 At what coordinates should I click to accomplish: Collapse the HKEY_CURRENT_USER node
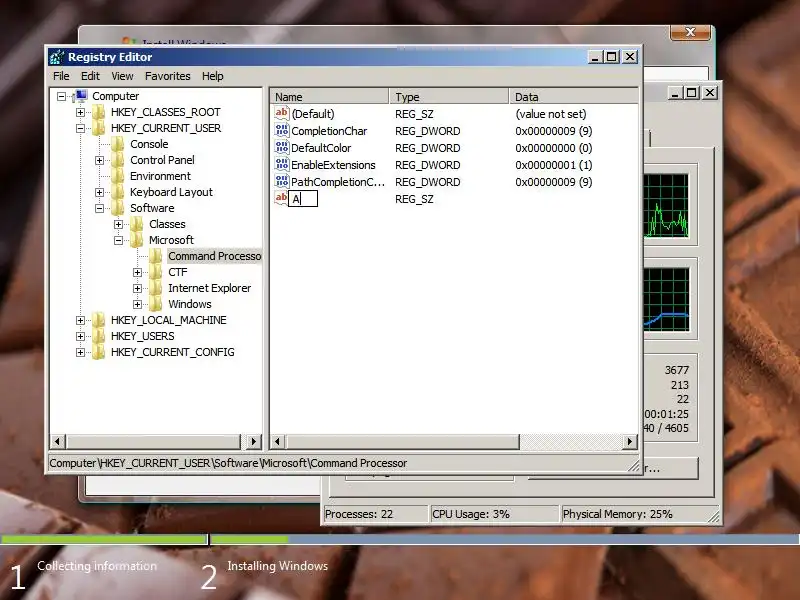tap(80, 128)
